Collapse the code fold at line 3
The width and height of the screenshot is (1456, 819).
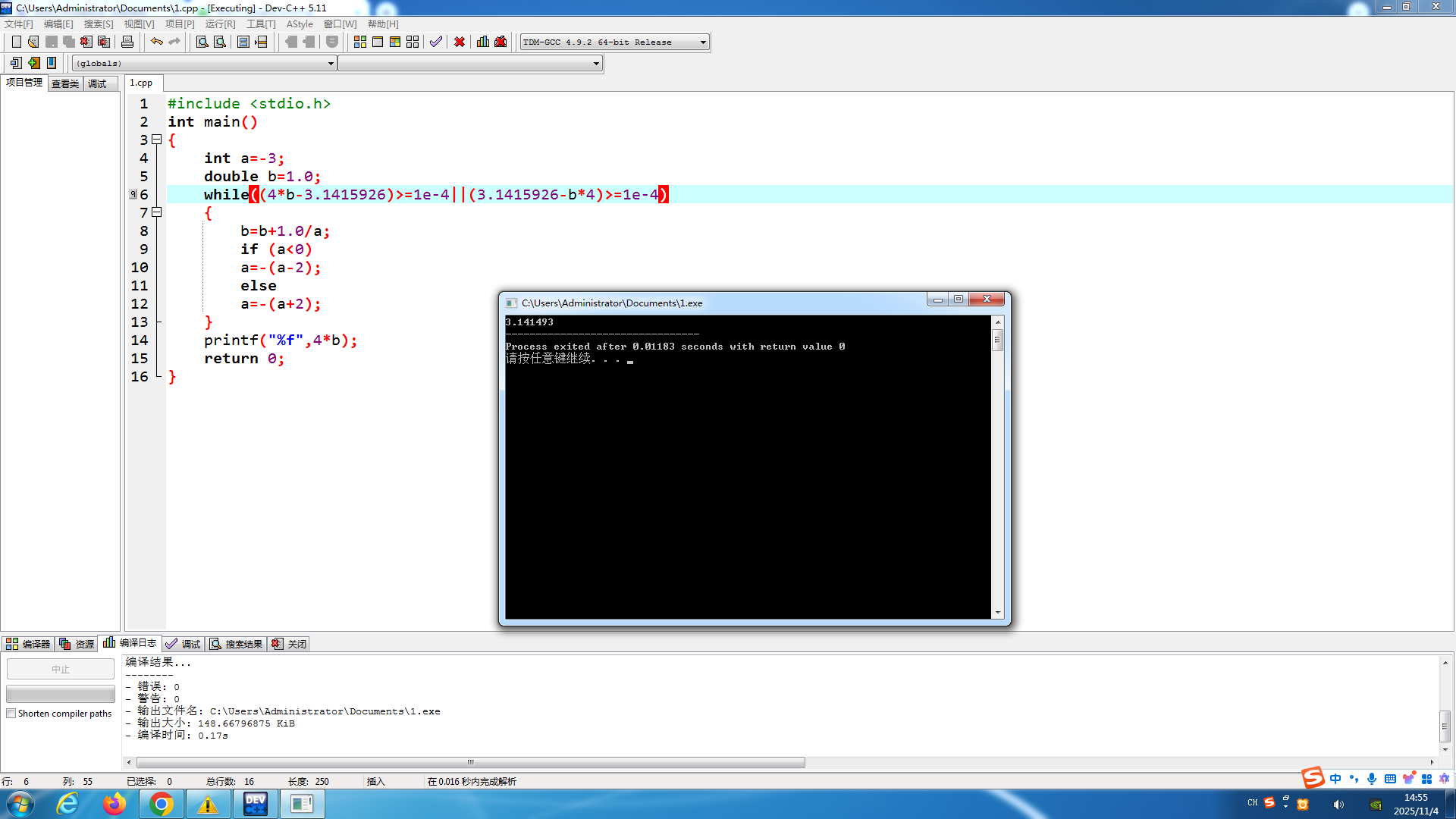(157, 140)
